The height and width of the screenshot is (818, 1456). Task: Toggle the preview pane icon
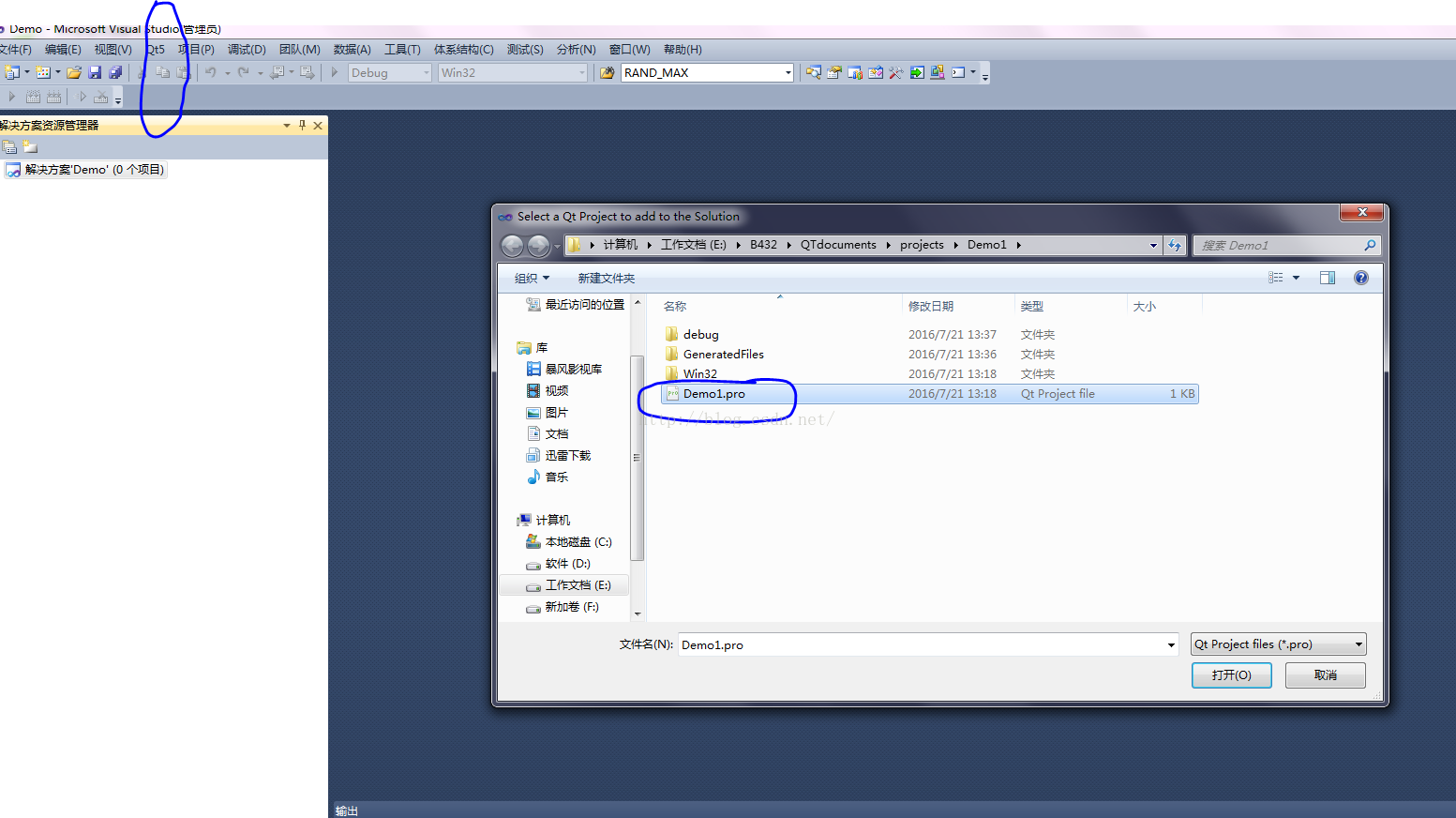point(1328,278)
